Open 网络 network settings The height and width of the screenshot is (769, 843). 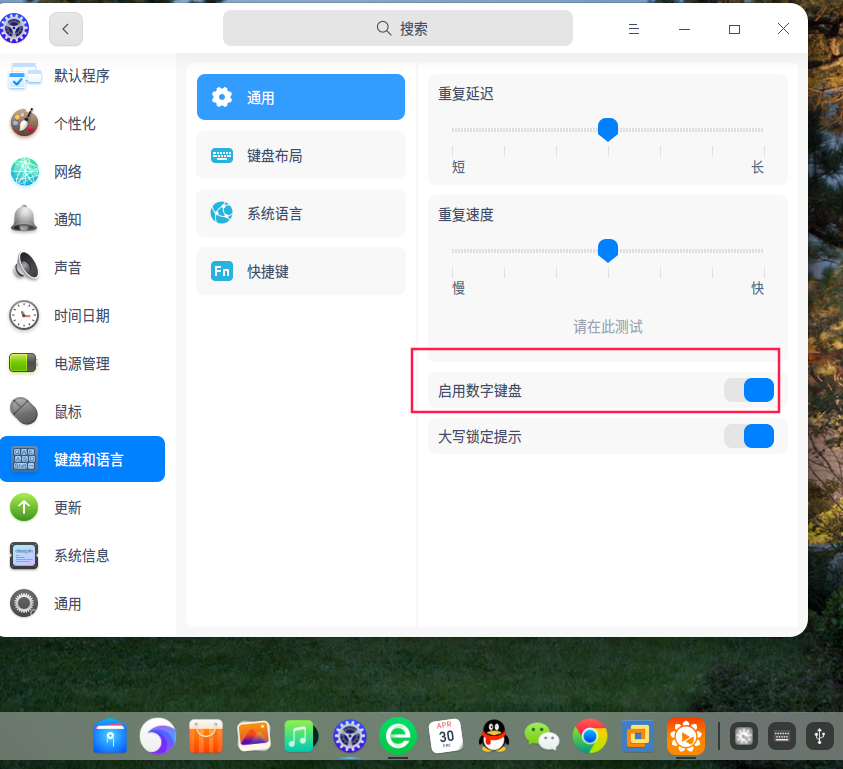coord(82,172)
